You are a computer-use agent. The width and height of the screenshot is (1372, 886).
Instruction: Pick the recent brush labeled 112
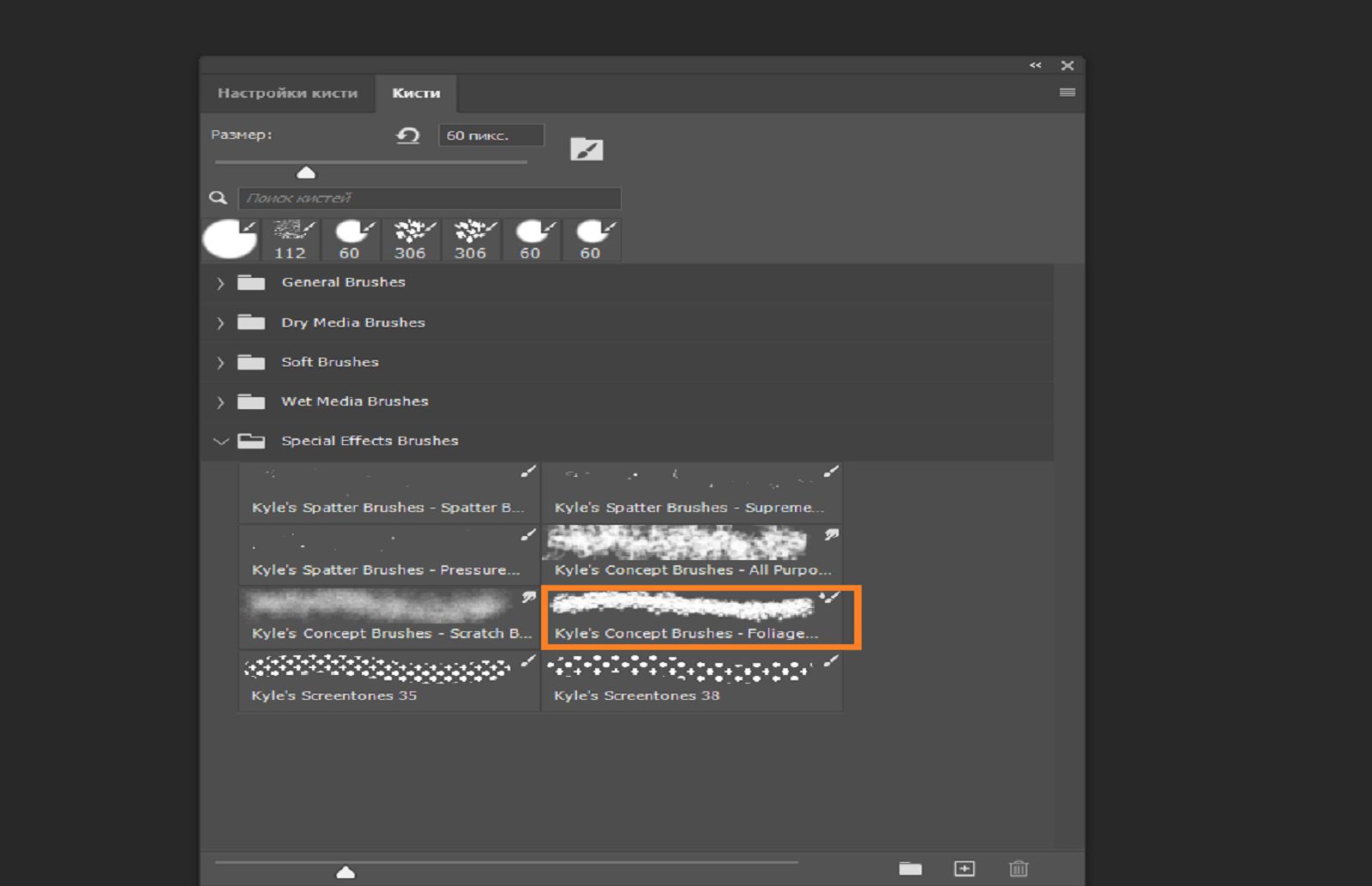coord(292,239)
